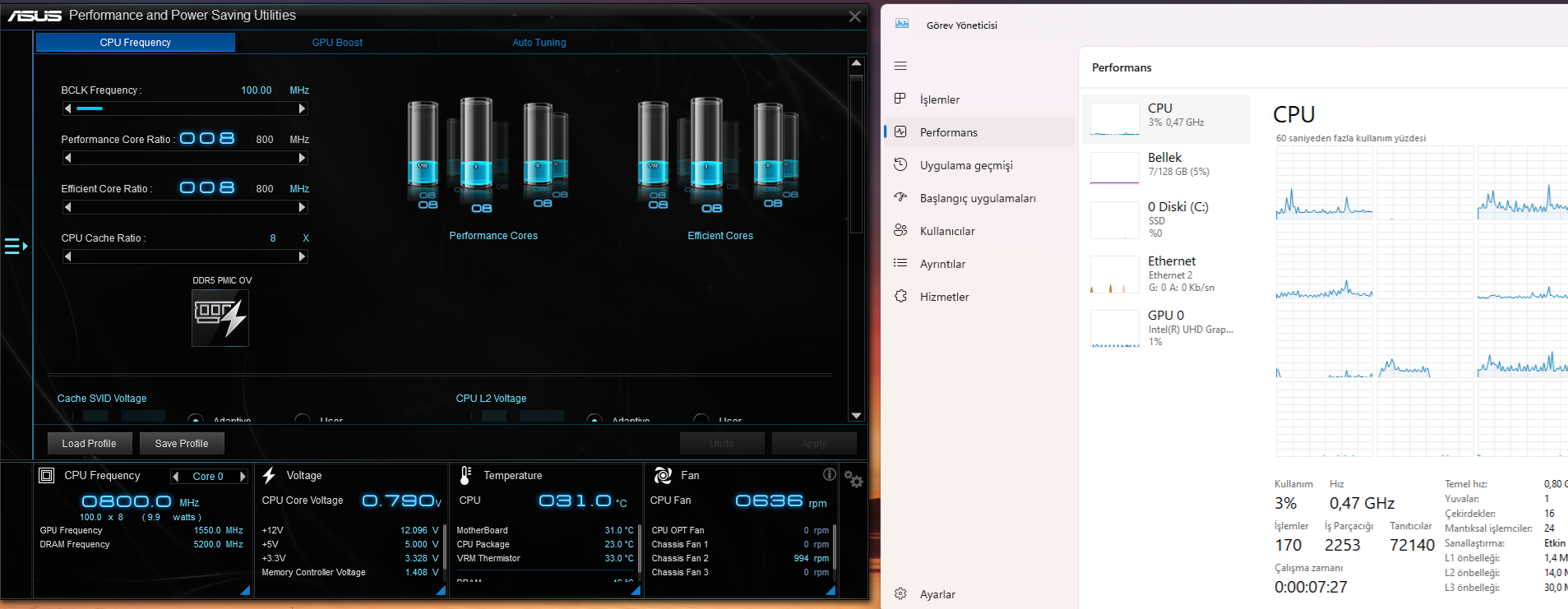
Task: Click the Undo button
Action: pos(722,443)
